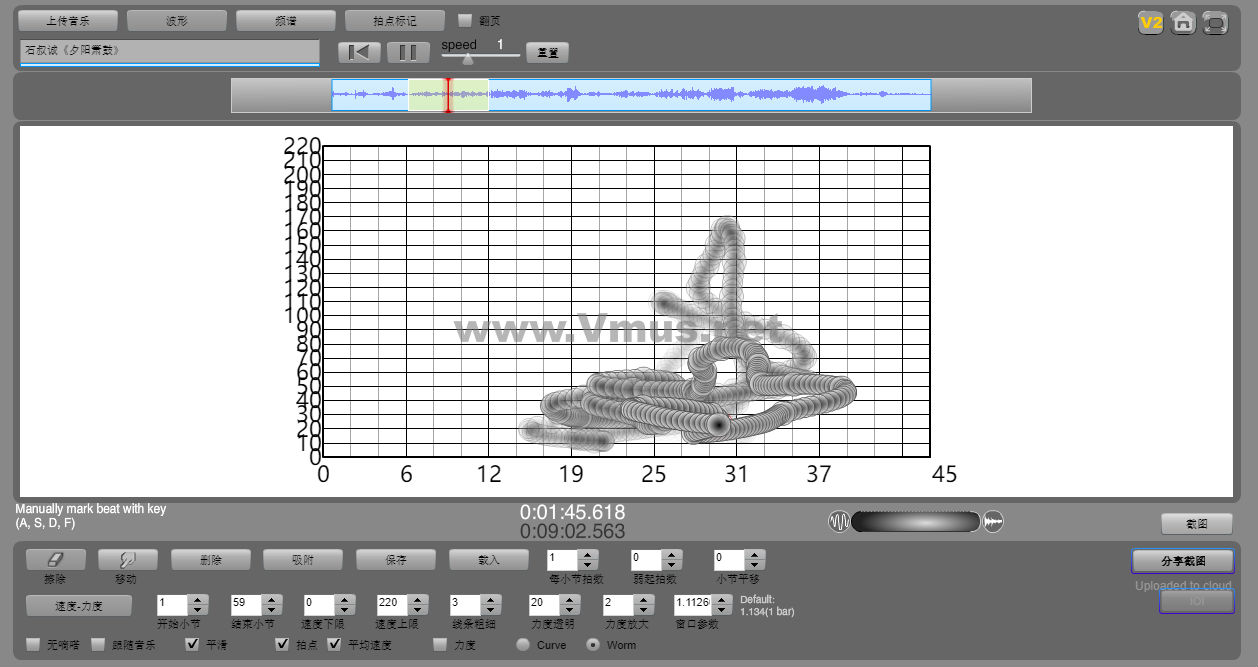This screenshot has height=667, width=1258.
Task: Select the eraser (擦除) tool
Action: pos(55,560)
